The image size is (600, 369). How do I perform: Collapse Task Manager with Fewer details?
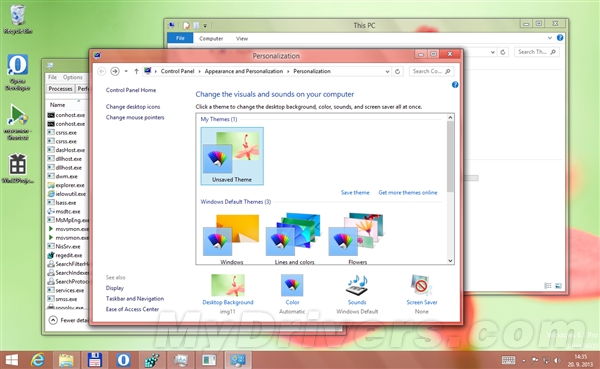69,320
